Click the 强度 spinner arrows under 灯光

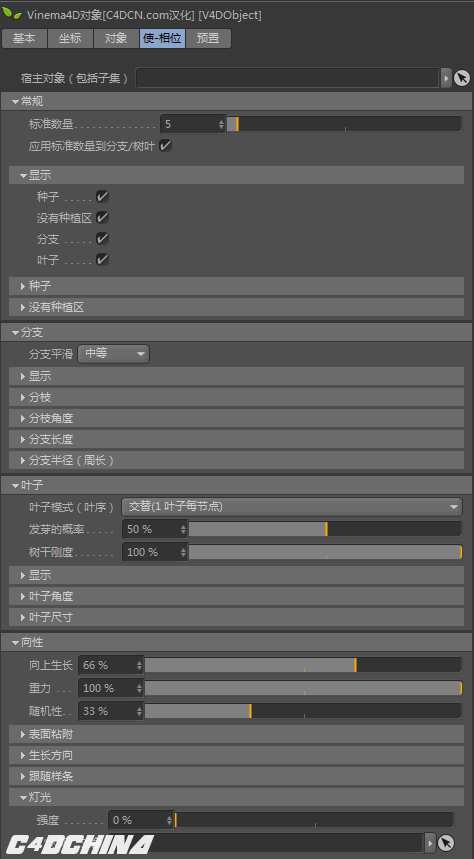point(169,820)
